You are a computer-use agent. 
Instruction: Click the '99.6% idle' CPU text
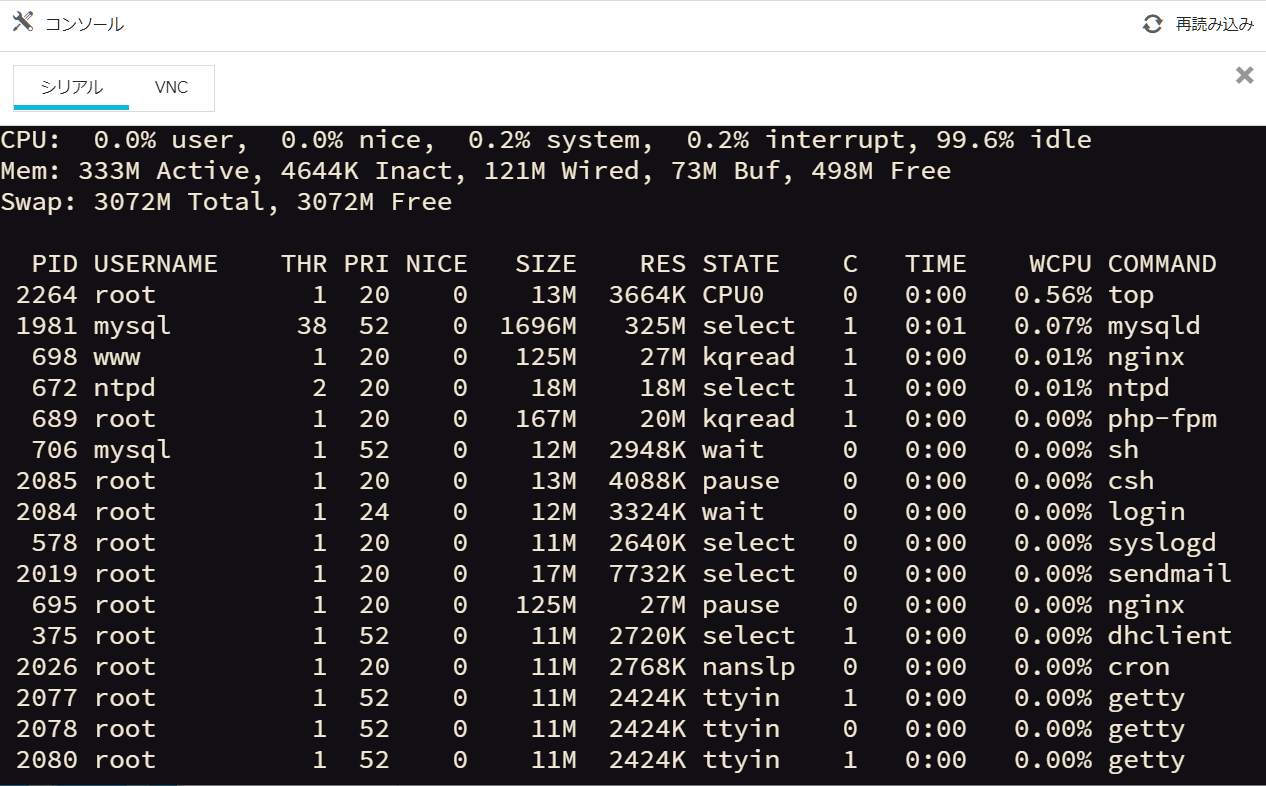pos(1014,140)
